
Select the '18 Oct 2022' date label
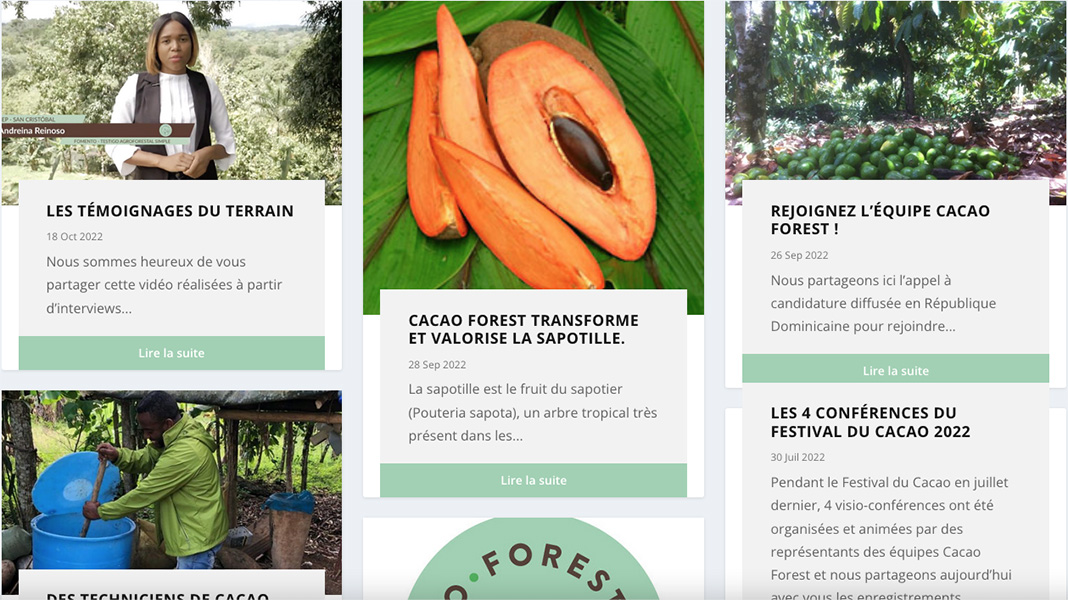pos(74,237)
